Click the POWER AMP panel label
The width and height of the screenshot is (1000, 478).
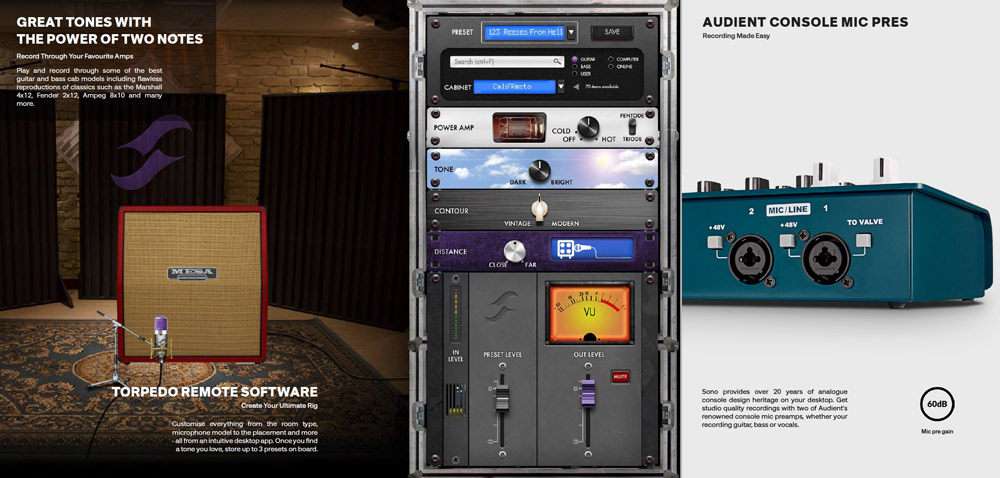454,127
